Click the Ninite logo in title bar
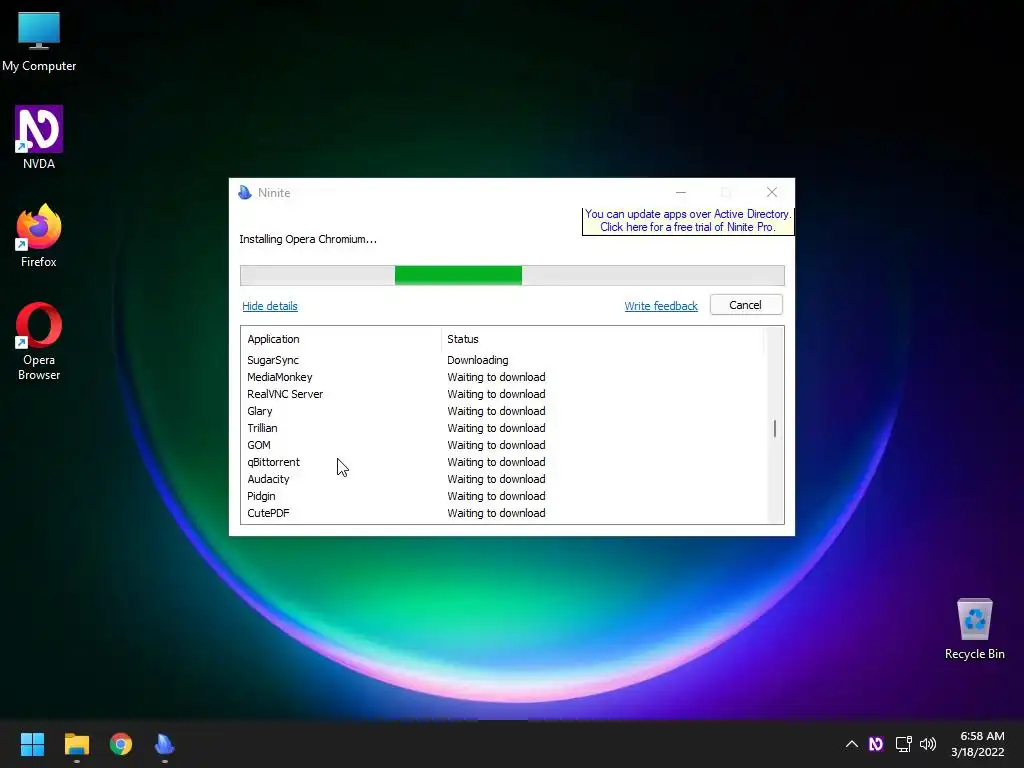1024x768 pixels. tap(245, 192)
